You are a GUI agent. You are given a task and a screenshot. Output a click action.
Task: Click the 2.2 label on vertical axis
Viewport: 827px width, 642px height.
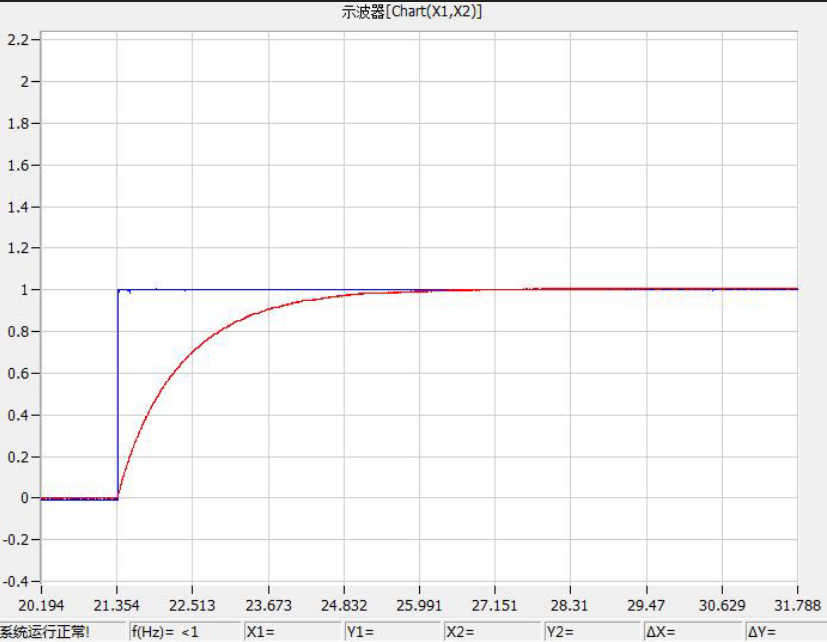17,40
